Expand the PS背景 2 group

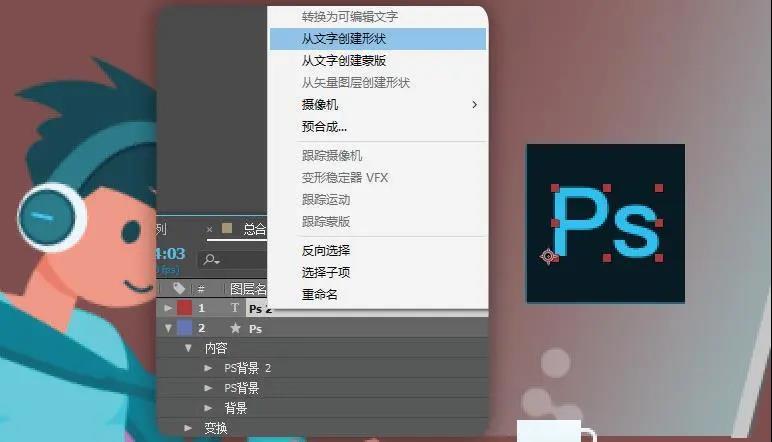[208, 368]
